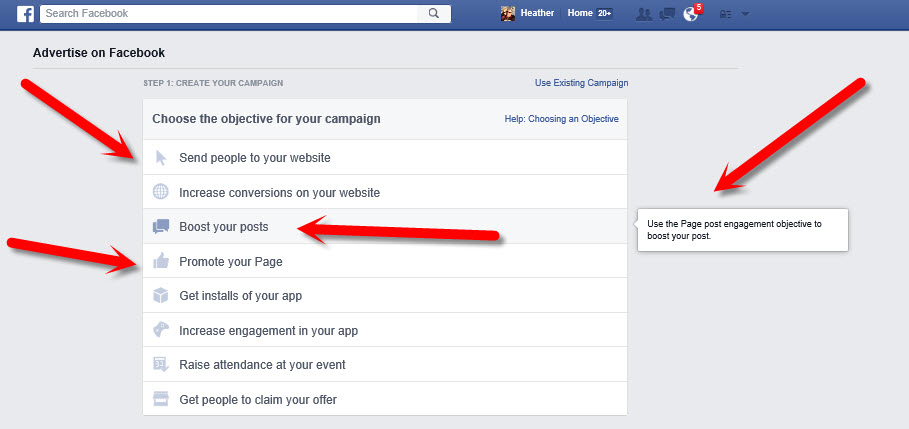Choose the Promote your Page objective
Viewport: 909px width, 429px height.
pyautogui.click(x=385, y=261)
